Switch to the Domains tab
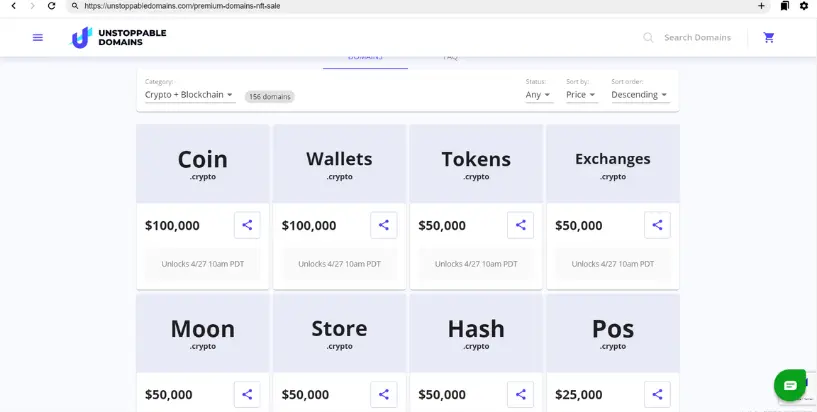Screen dimensions: 817x412 pyautogui.click(x=365, y=58)
